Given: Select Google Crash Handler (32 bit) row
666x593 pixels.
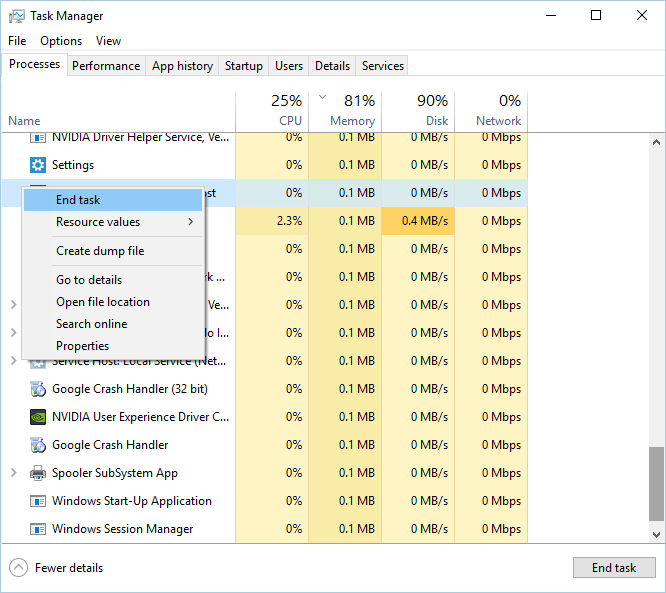Looking at the screenshot, I should tap(265, 389).
